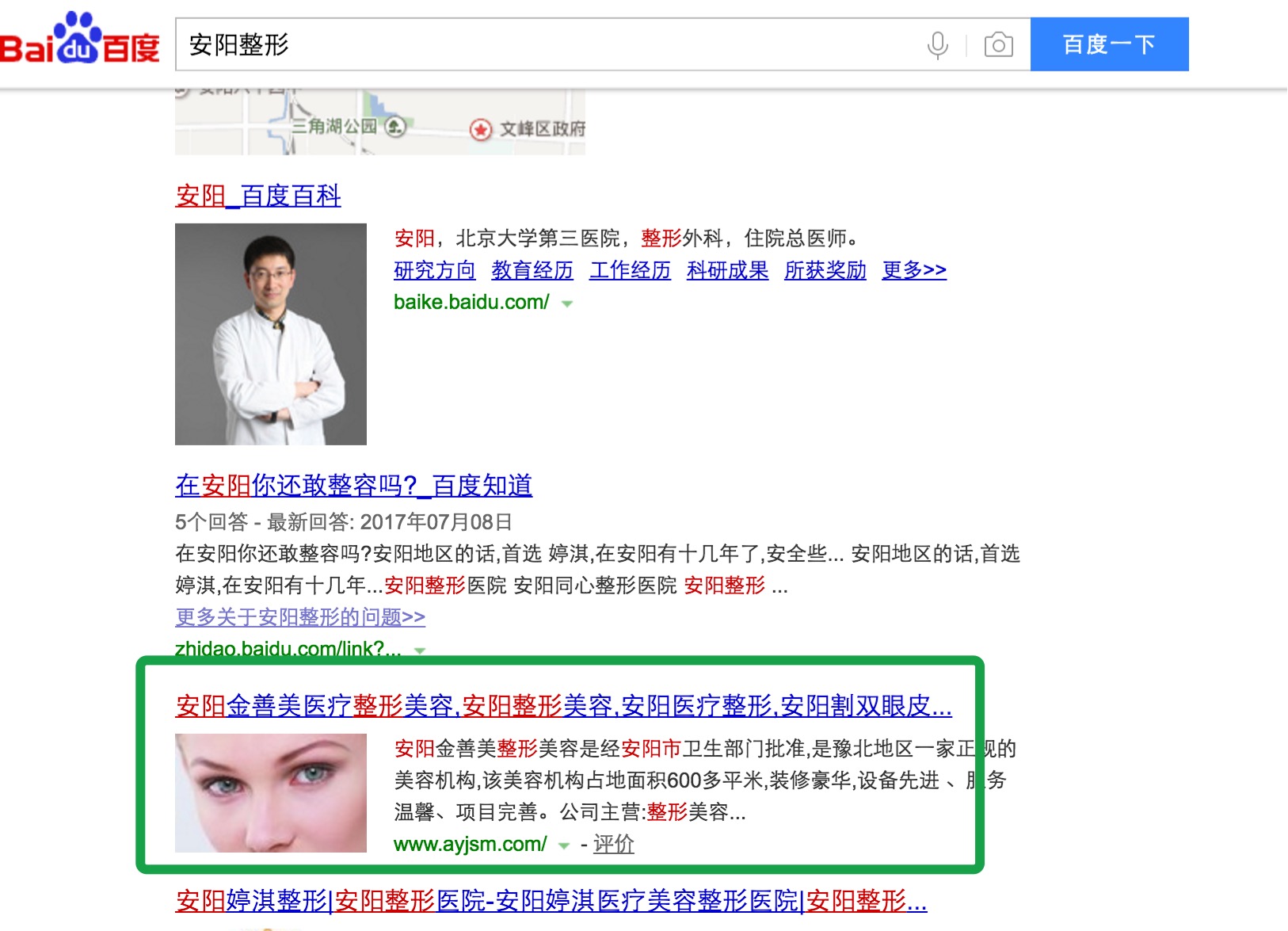This screenshot has height=931, width=1288.
Task: Expand dropdown arrow next to baike.baidu.com
Action: [x=567, y=303]
